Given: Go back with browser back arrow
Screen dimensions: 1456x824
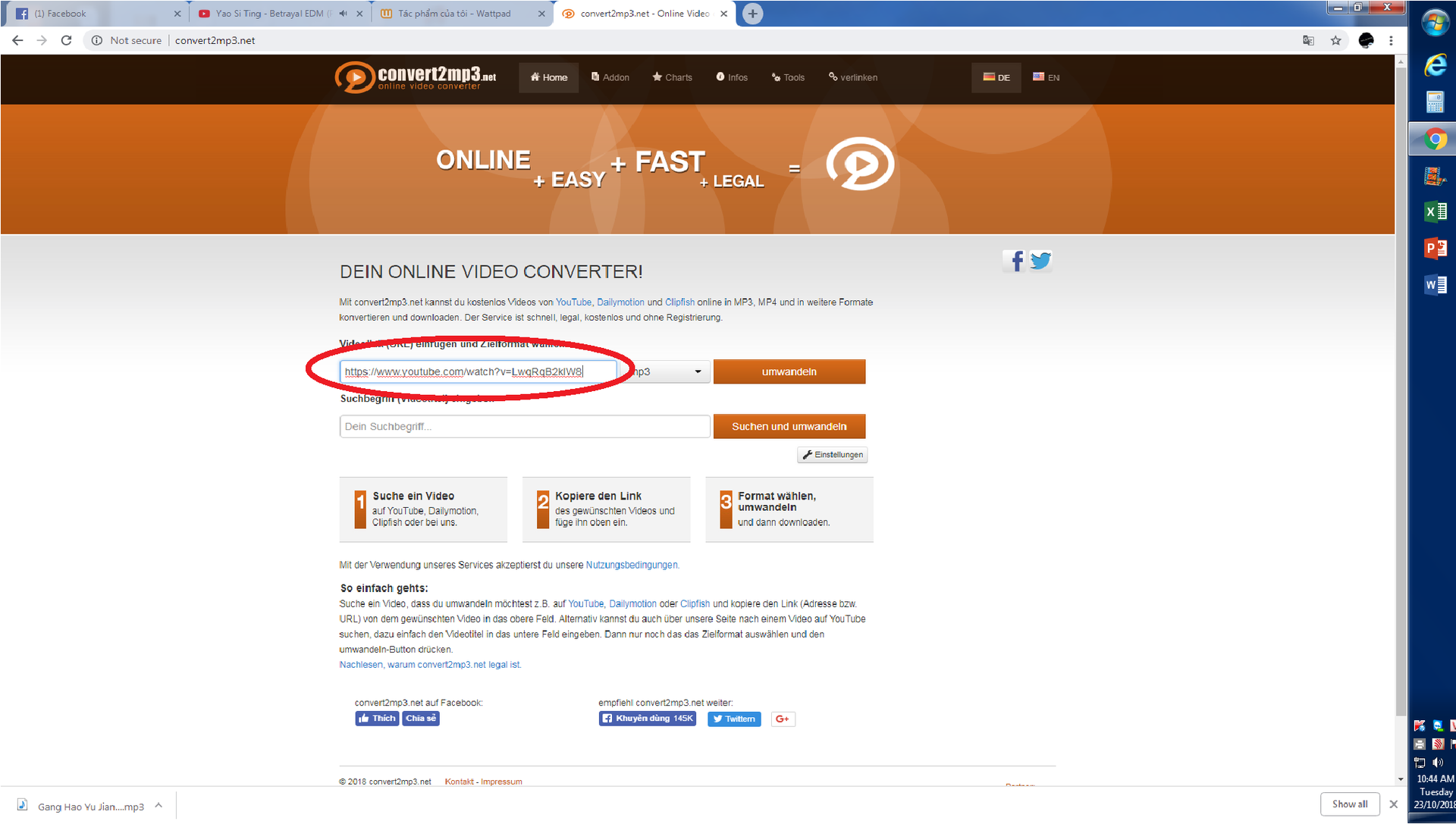Looking at the screenshot, I should pyautogui.click(x=17, y=40).
